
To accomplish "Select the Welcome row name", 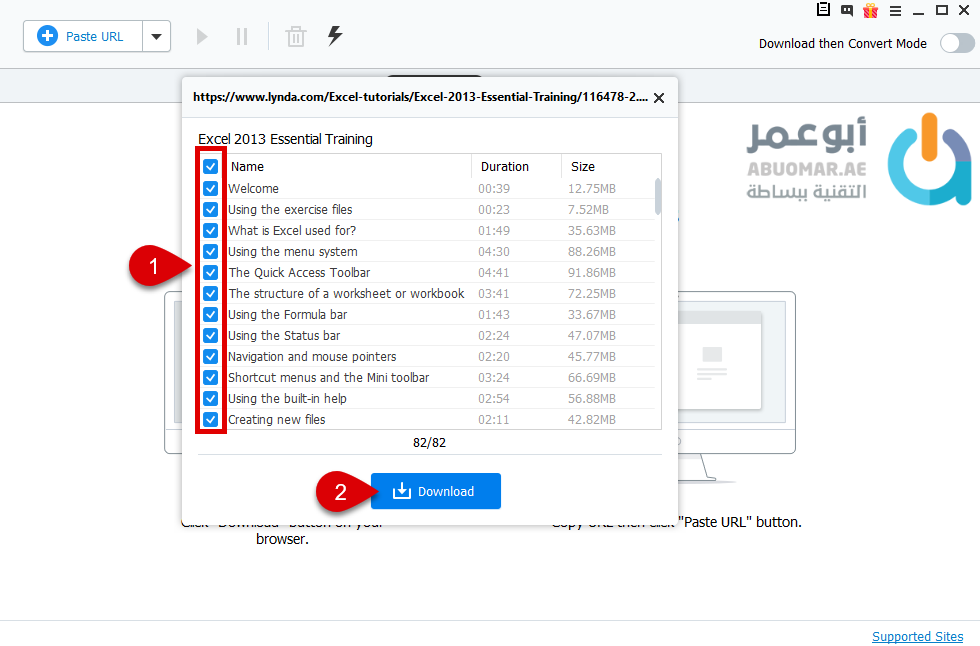I will 253,188.
